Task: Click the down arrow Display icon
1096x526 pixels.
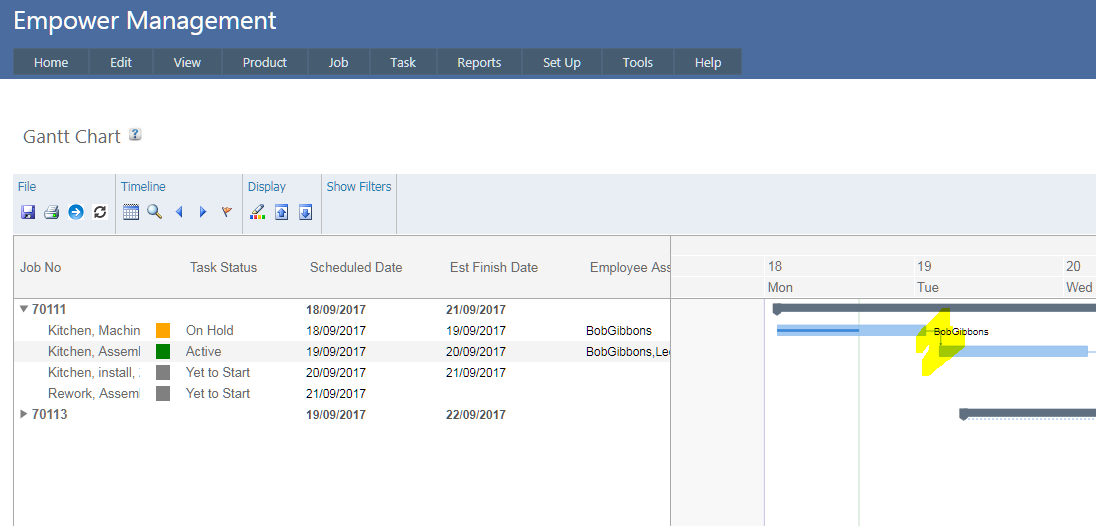Action: [306, 212]
